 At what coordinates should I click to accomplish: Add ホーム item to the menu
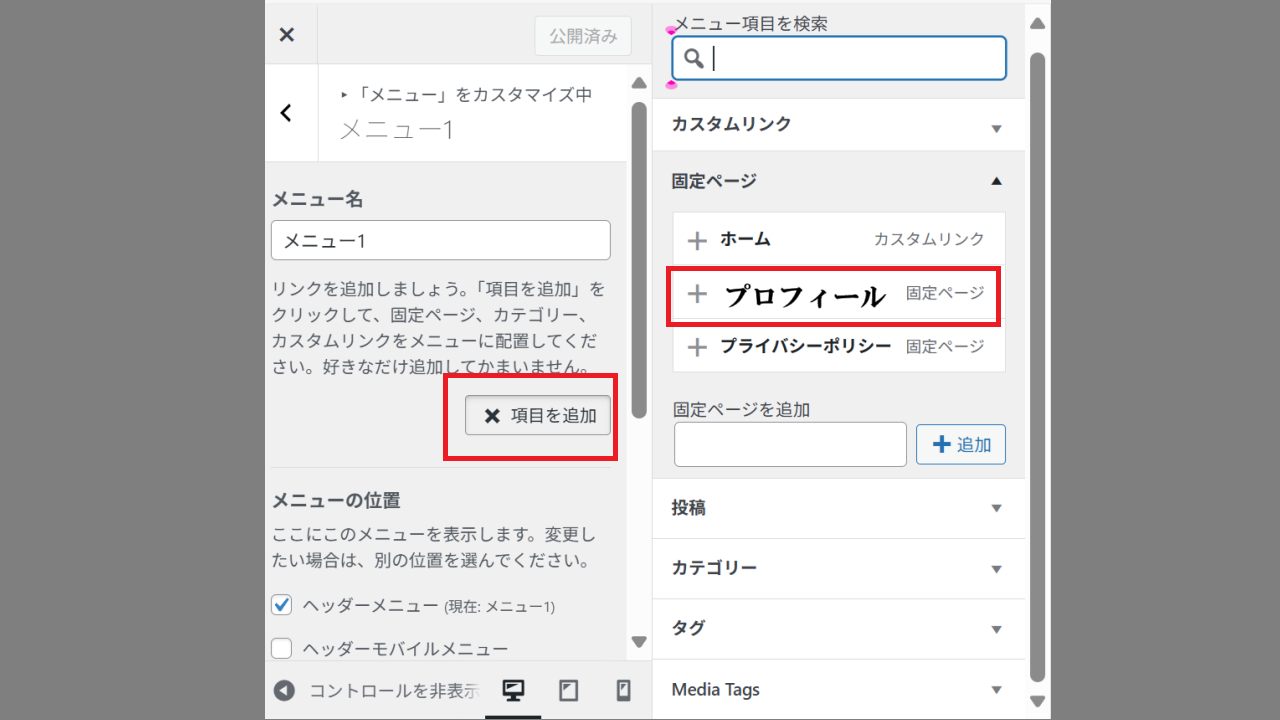pyautogui.click(x=839, y=240)
